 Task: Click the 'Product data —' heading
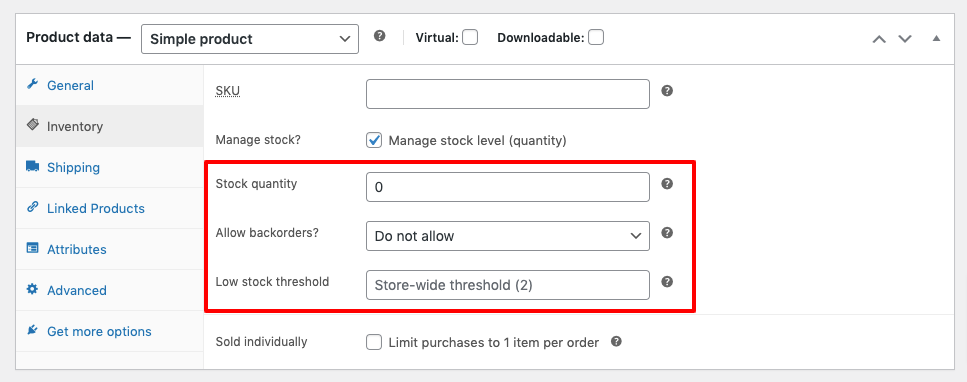click(x=78, y=37)
